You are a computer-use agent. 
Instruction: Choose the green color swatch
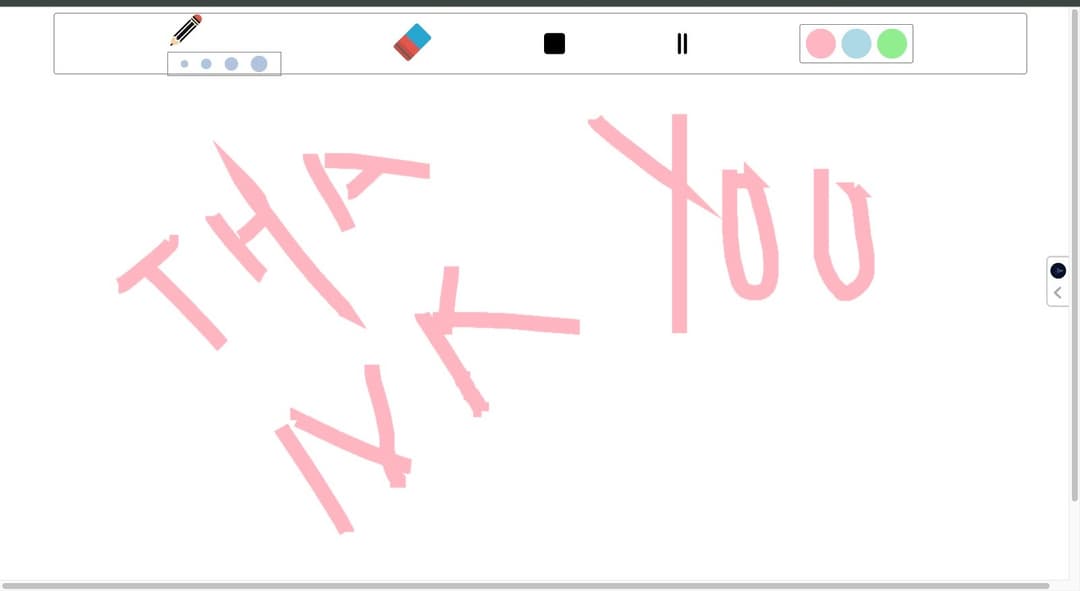tap(892, 43)
